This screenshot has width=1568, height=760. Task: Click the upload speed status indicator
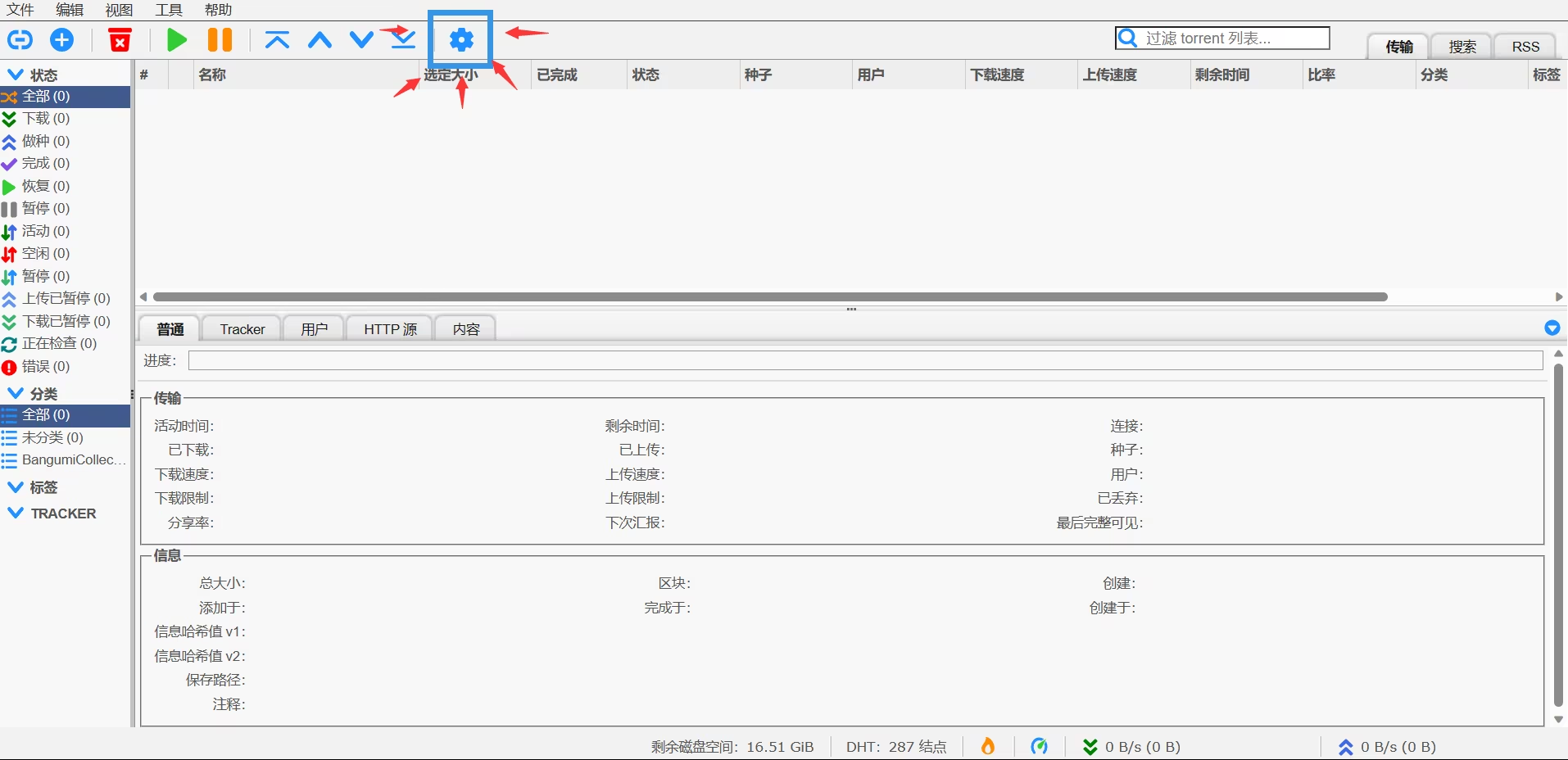(1387, 747)
